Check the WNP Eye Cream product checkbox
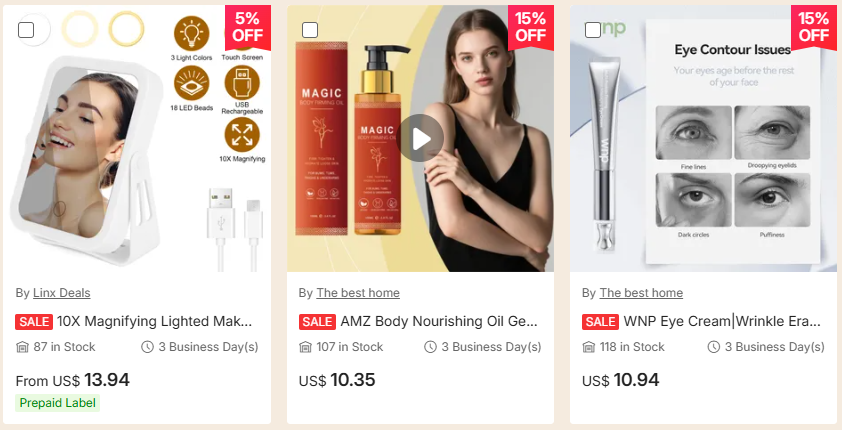The height and width of the screenshot is (430, 842). [x=592, y=31]
